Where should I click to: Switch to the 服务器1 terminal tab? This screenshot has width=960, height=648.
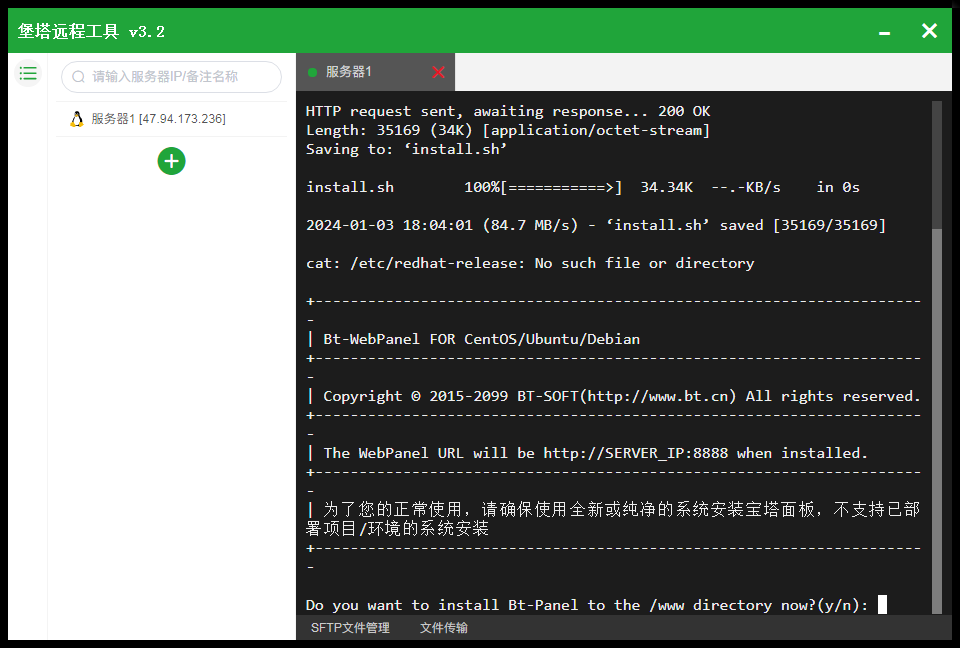[x=375, y=72]
